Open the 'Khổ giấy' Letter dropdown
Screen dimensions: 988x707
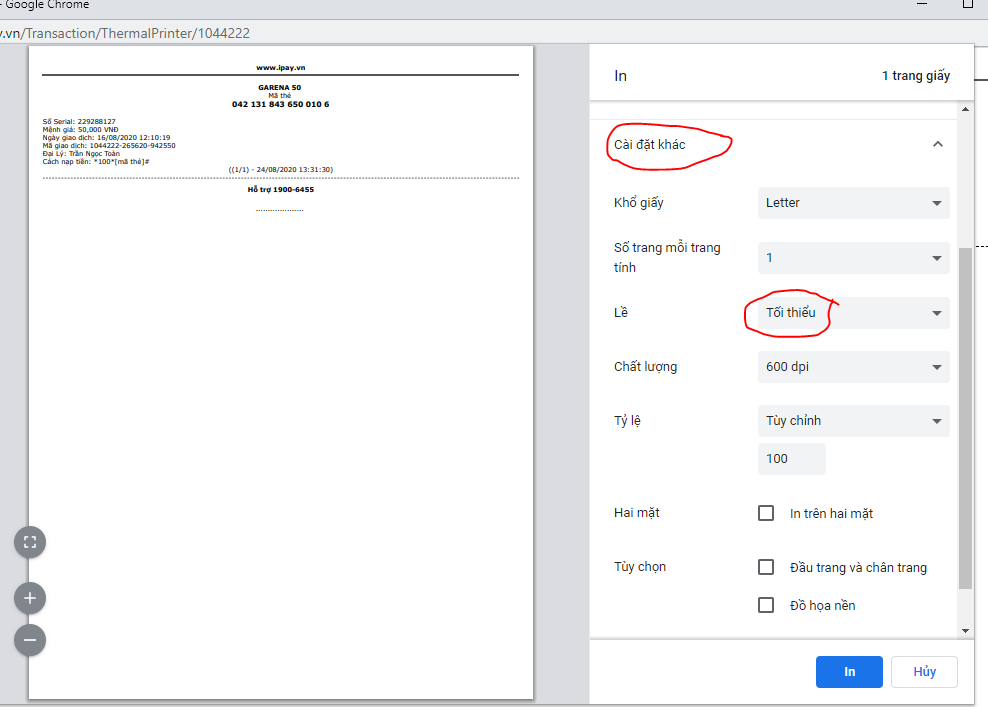tap(853, 203)
